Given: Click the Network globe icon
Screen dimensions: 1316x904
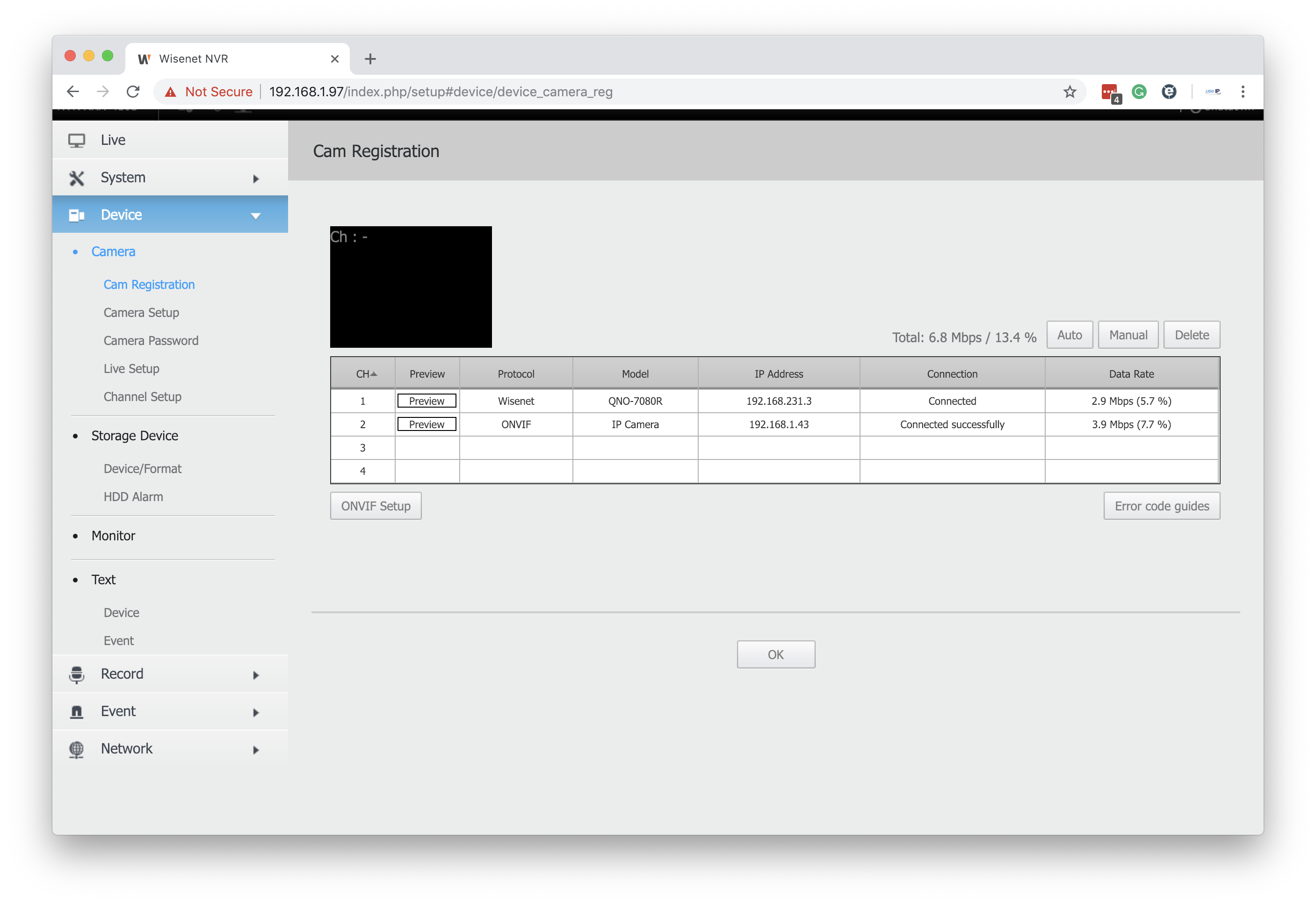Looking at the screenshot, I should tap(77, 749).
